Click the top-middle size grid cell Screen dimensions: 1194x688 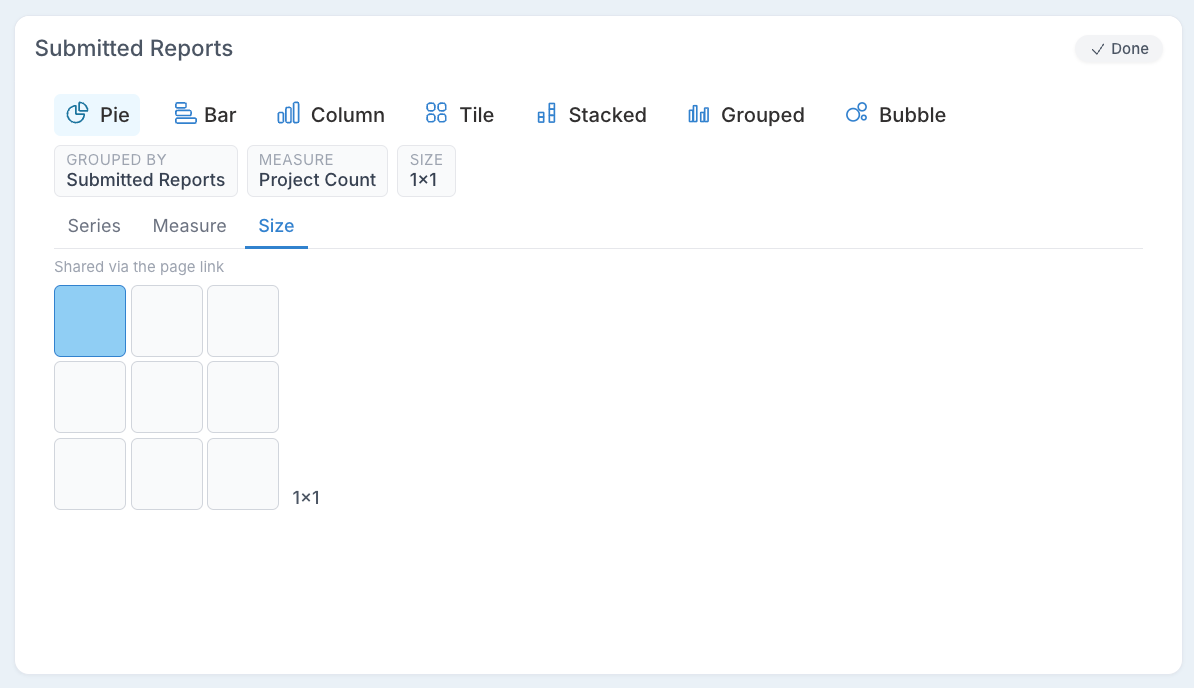tap(167, 321)
